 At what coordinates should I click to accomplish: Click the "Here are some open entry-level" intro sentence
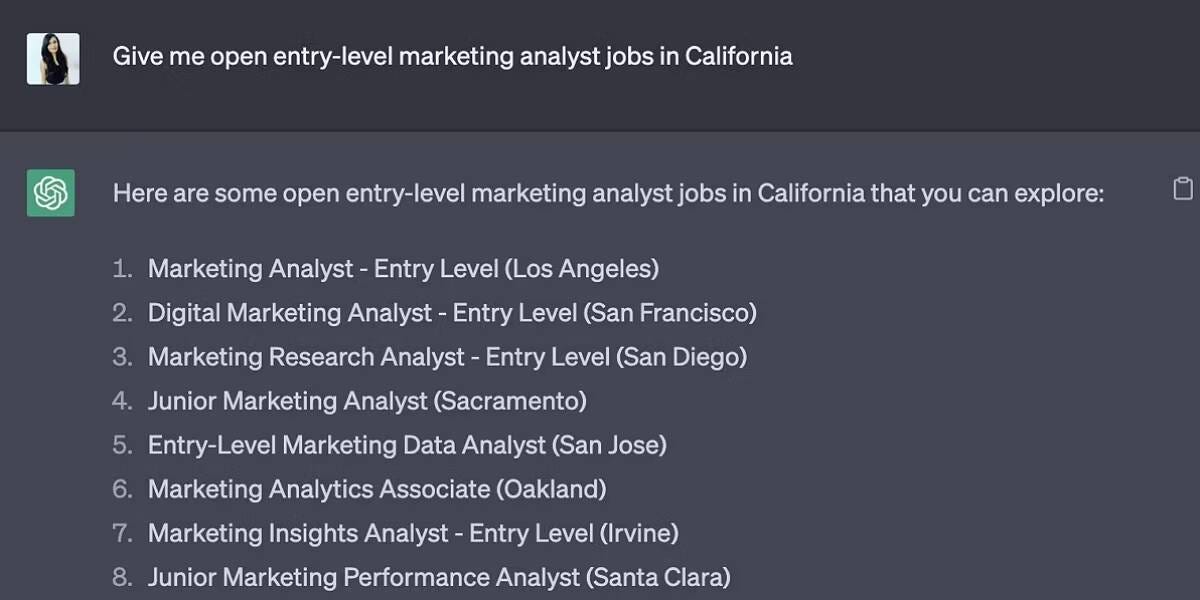click(608, 192)
